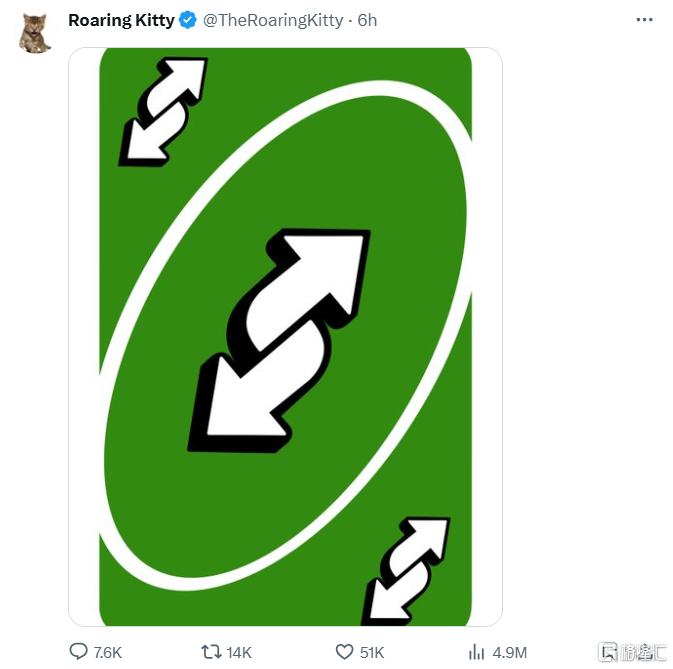Repost this tweet via retweet icon
The image size is (673, 669).
212,652
